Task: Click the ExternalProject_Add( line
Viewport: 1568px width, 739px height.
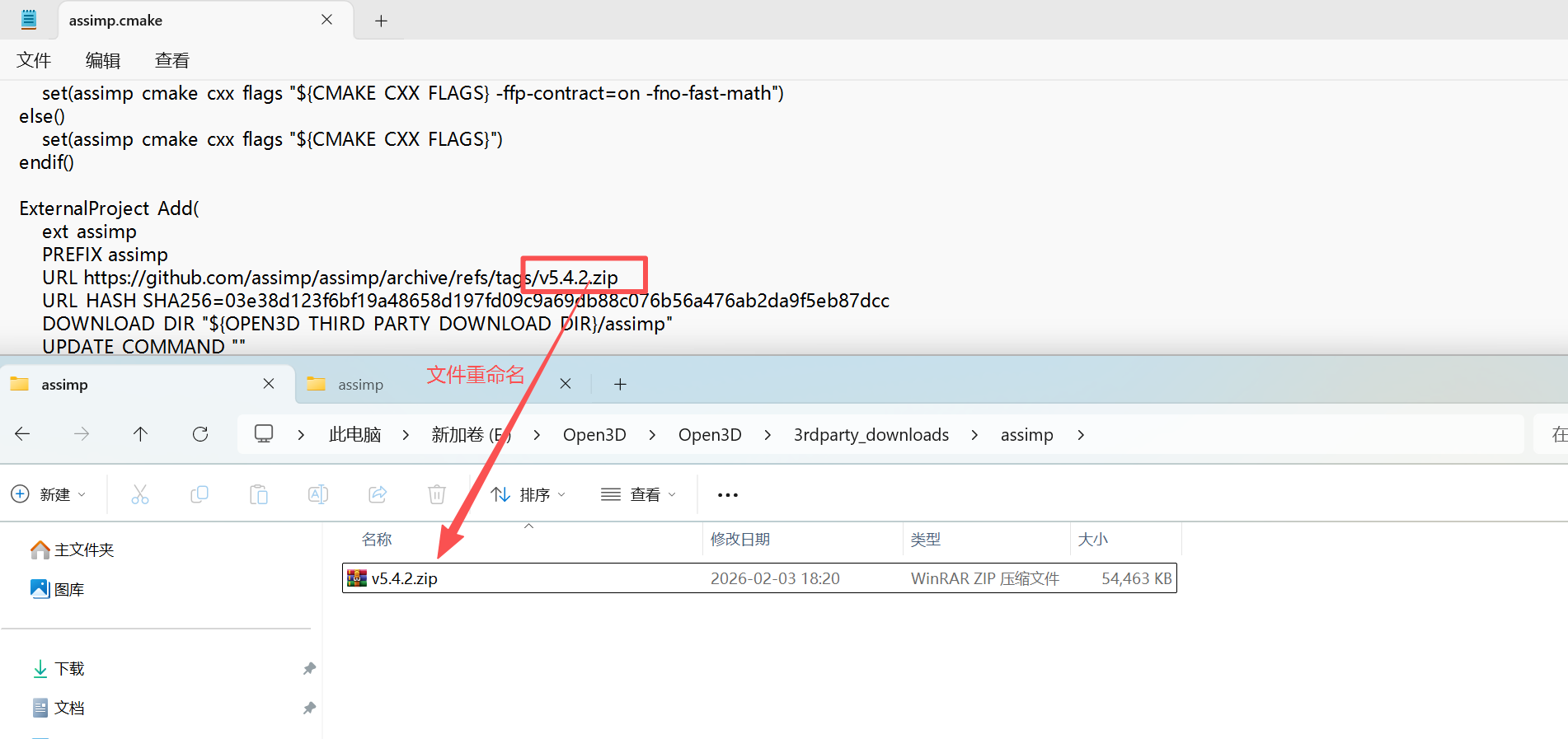Action: point(109,208)
